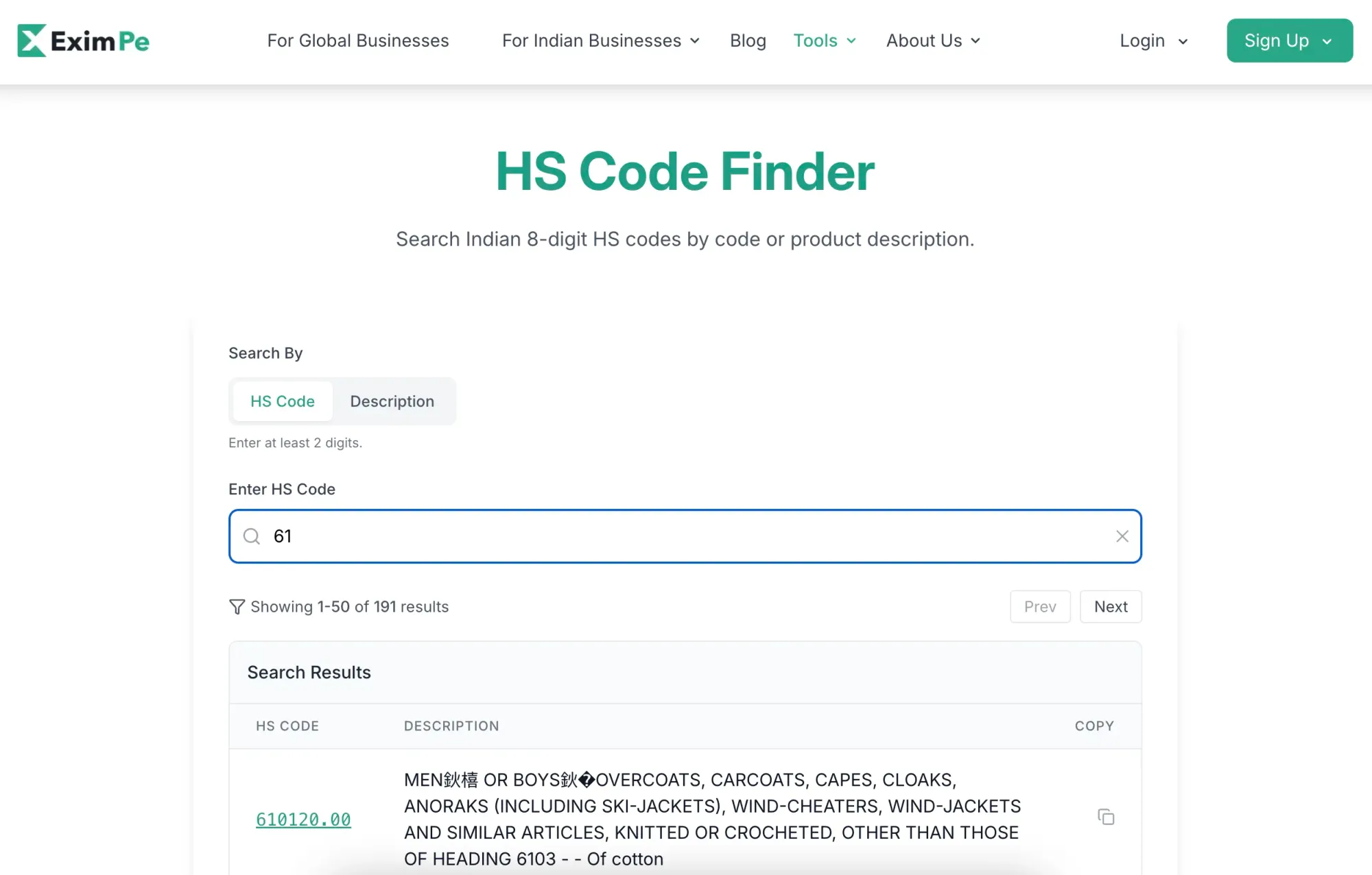This screenshot has height=875, width=1372.
Task: Click the Prev results button
Action: tap(1039, 607)
